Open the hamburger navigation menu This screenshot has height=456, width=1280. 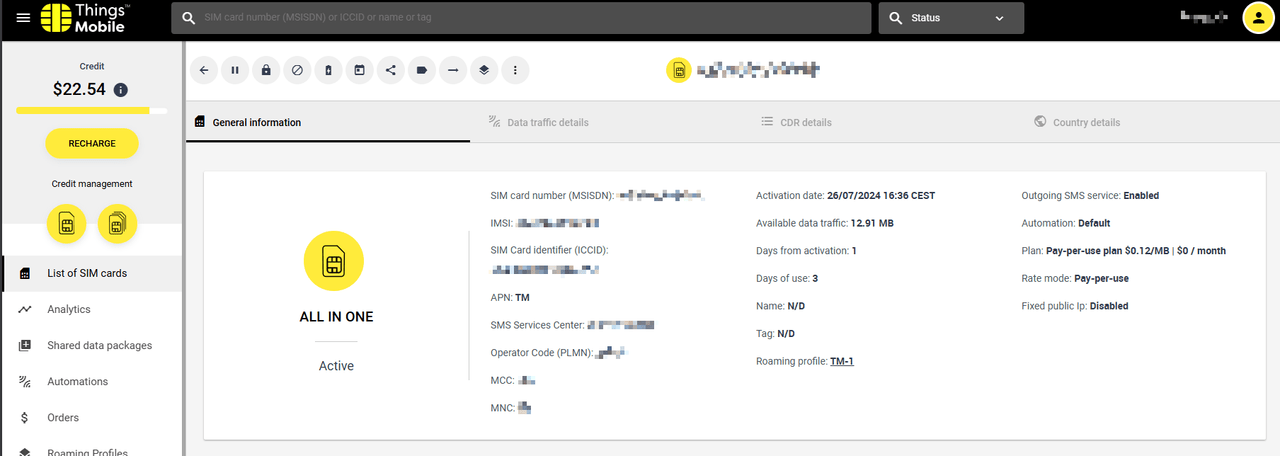[x=23, y=18]
